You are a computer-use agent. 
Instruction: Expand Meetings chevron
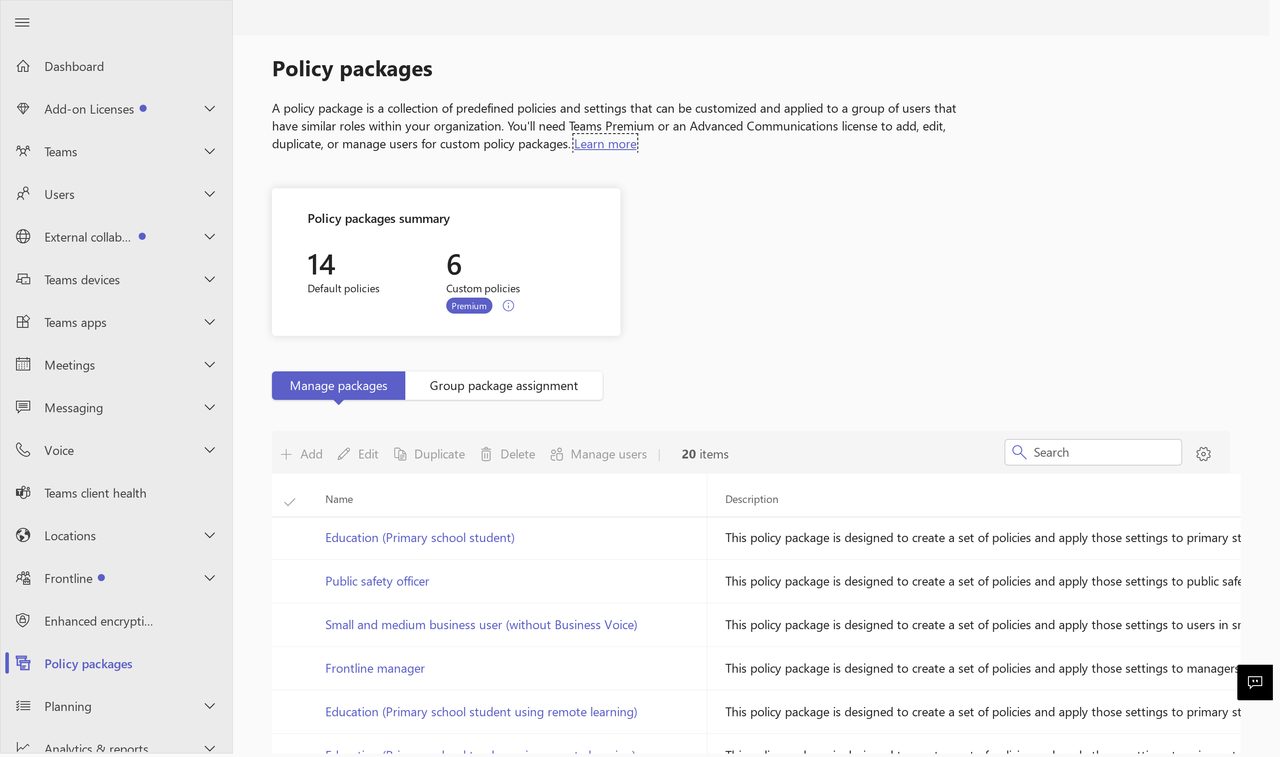[210, 365]
